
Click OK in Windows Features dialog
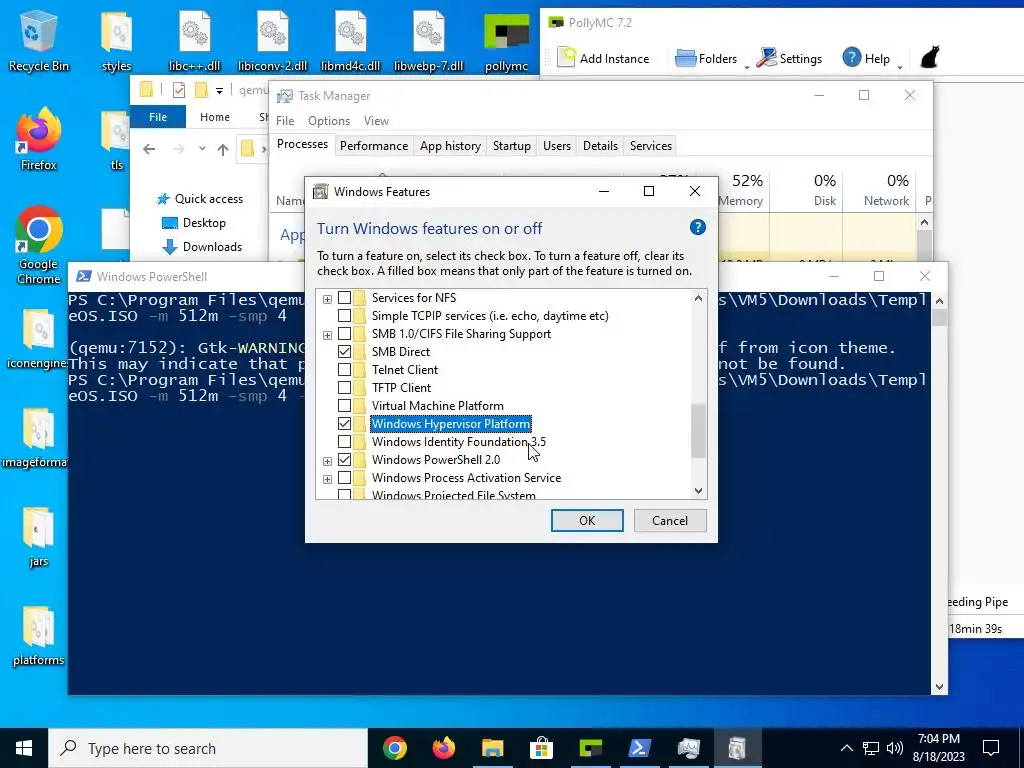point(587,520)
